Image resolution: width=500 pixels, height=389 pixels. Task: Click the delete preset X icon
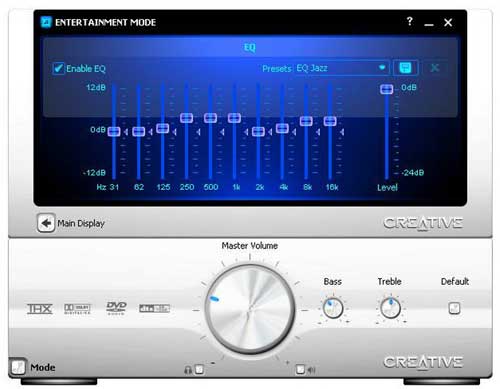(x=434, y=68)
